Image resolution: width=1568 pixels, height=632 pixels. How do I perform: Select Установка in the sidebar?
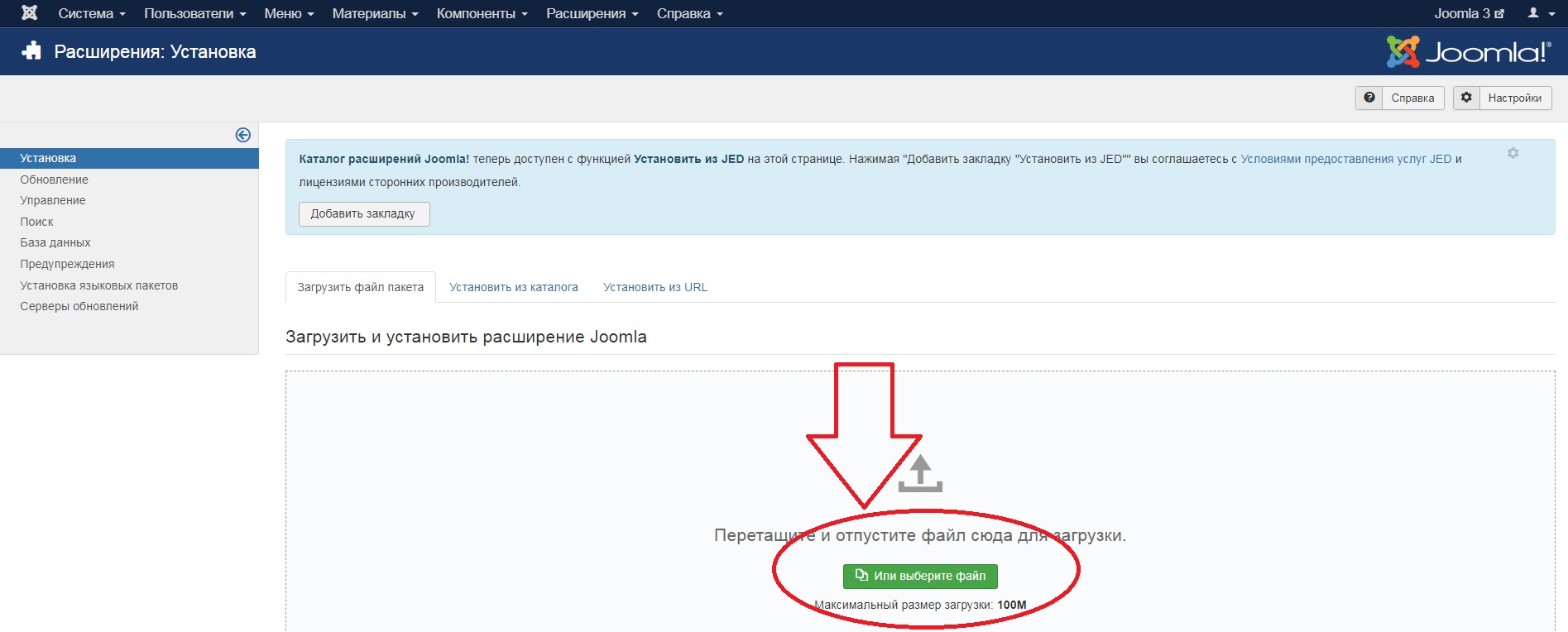click(x=129, y=158)
